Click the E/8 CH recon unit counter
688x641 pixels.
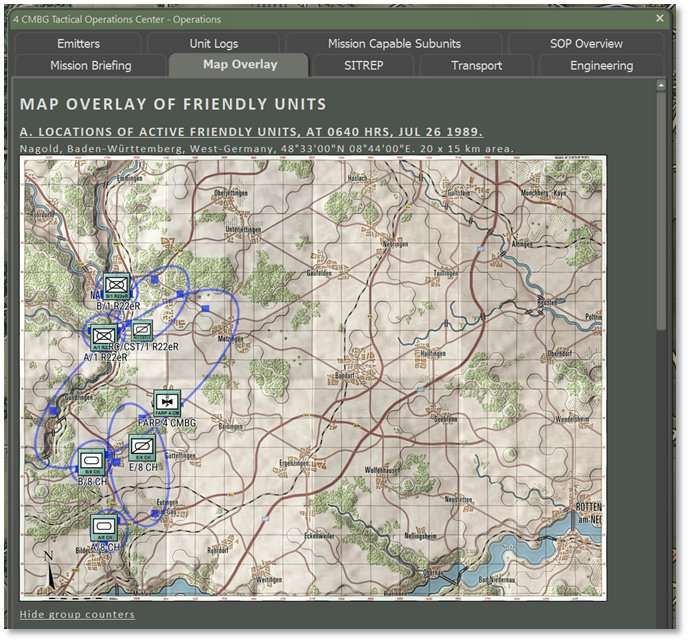141,448
